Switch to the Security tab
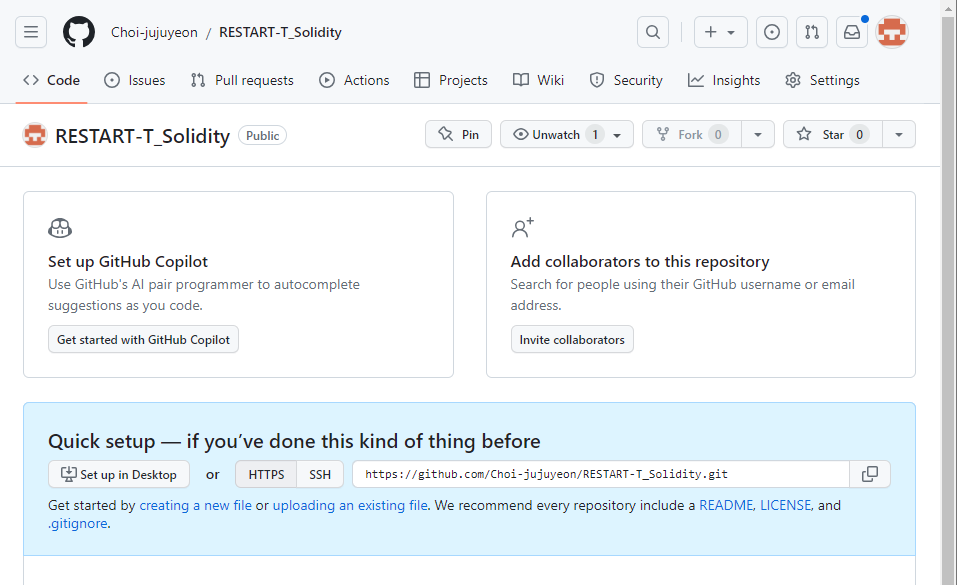This screenshot has height=585, width=957. [x=626, y=80]
